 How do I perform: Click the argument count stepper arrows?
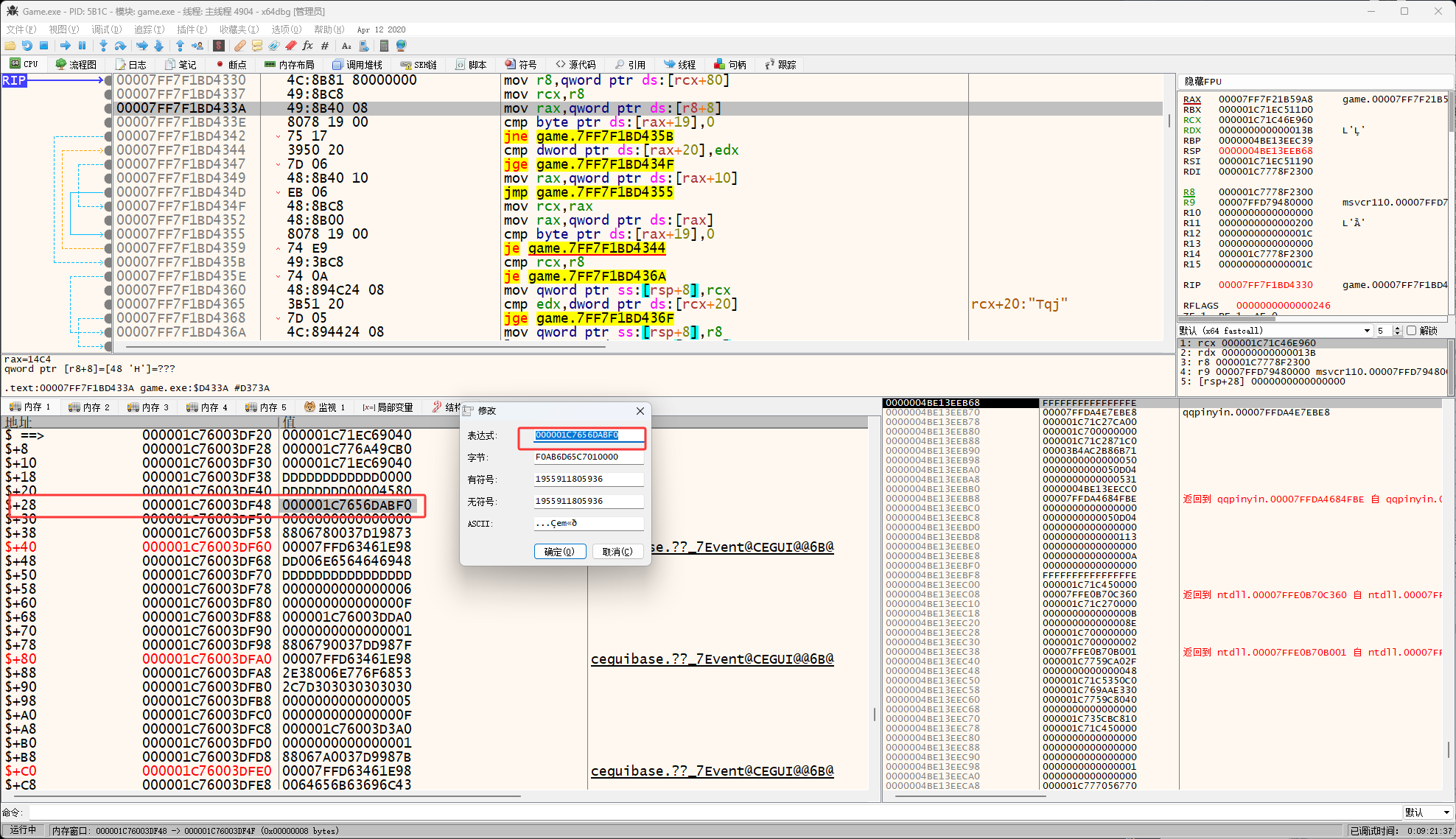(1397, 331)
